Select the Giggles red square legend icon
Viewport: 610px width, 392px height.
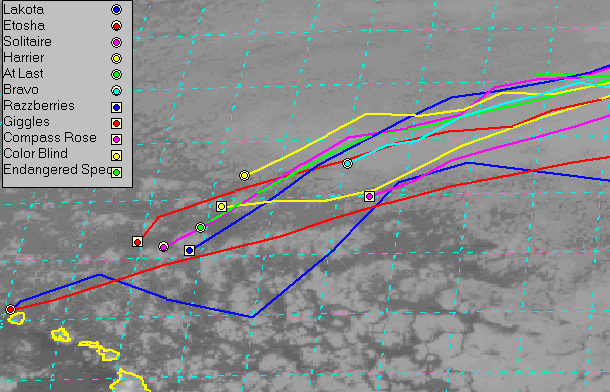pos(116,123)
